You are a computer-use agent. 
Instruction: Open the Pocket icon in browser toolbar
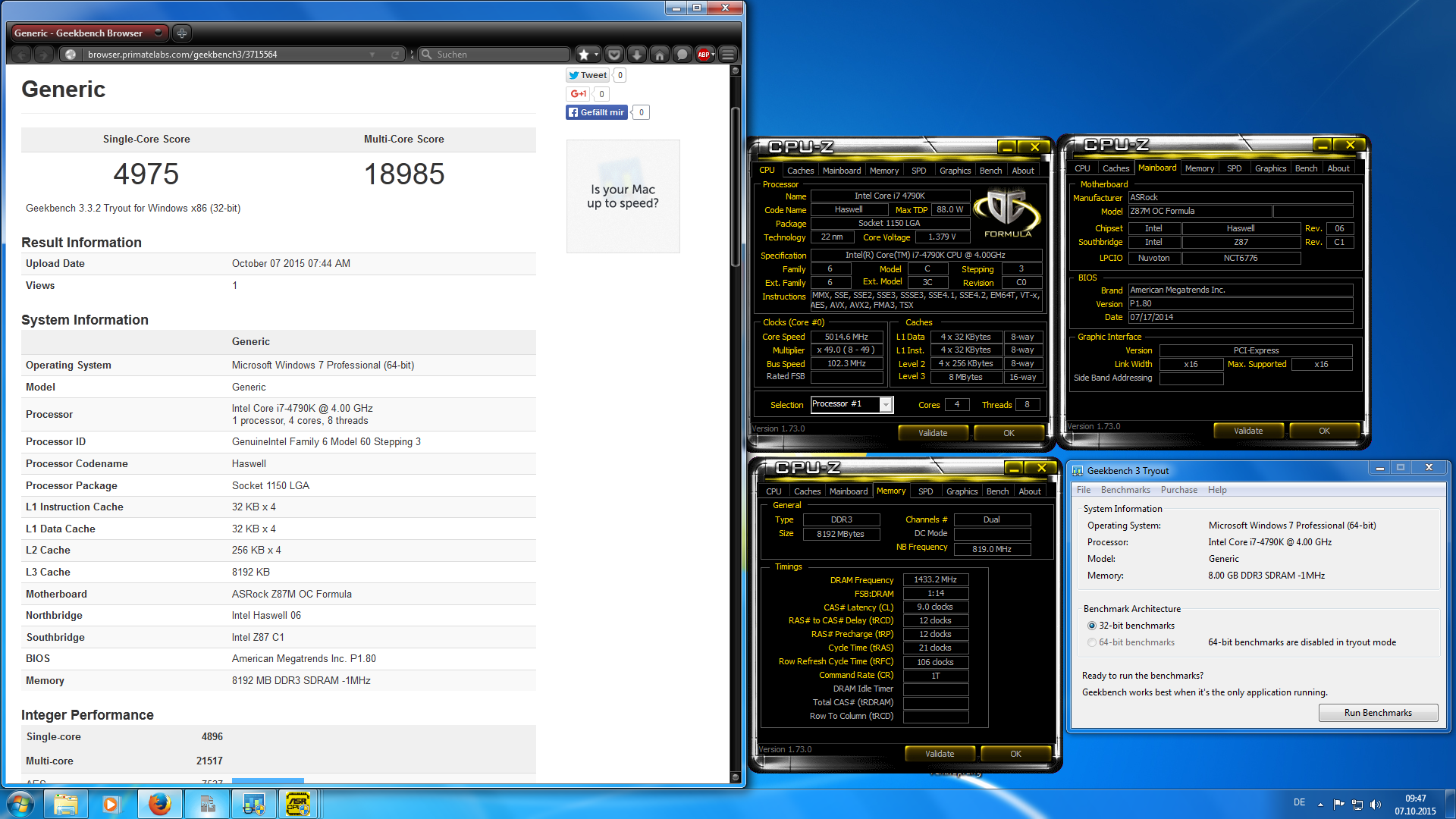[x=614, y=55]
